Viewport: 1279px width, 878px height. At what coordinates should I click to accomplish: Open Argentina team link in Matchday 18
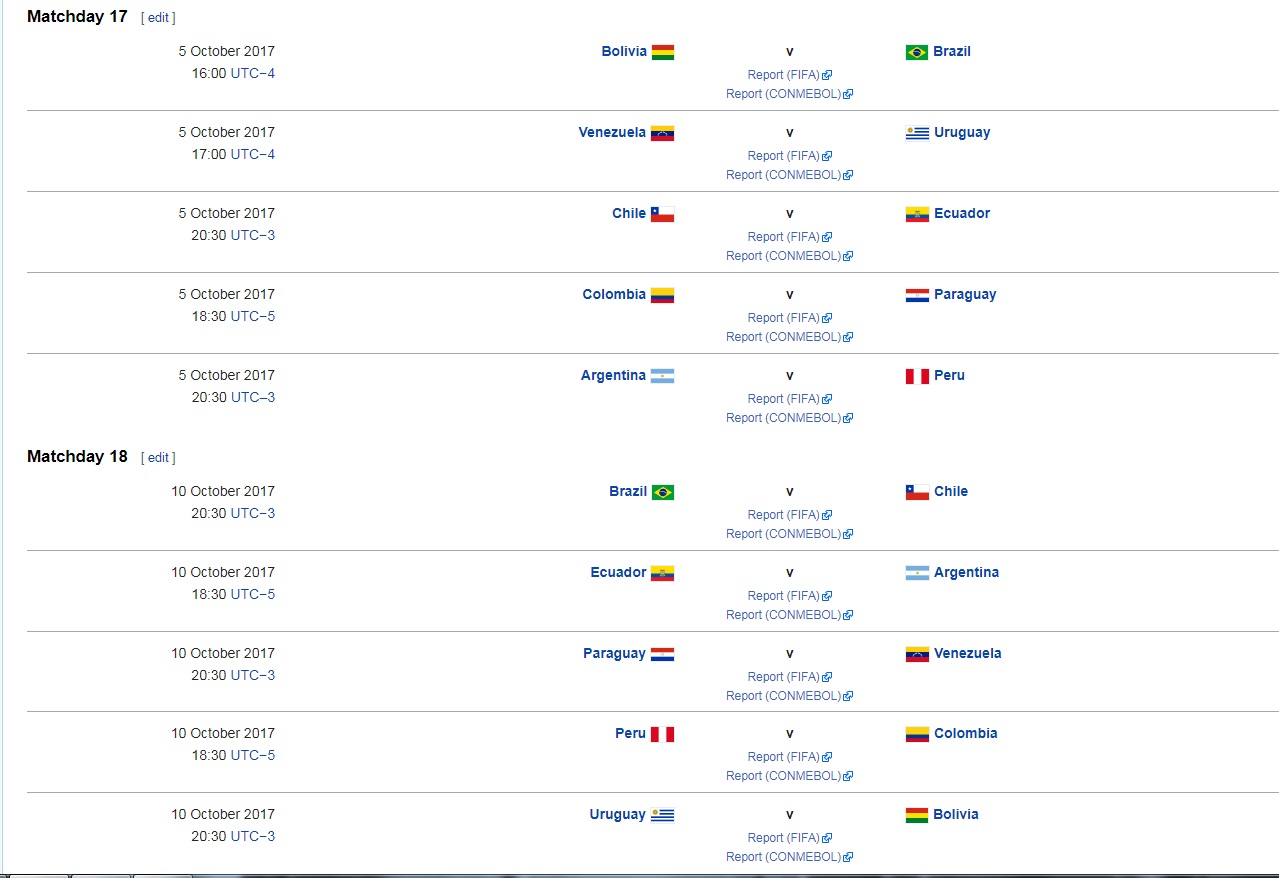point(966,572)
